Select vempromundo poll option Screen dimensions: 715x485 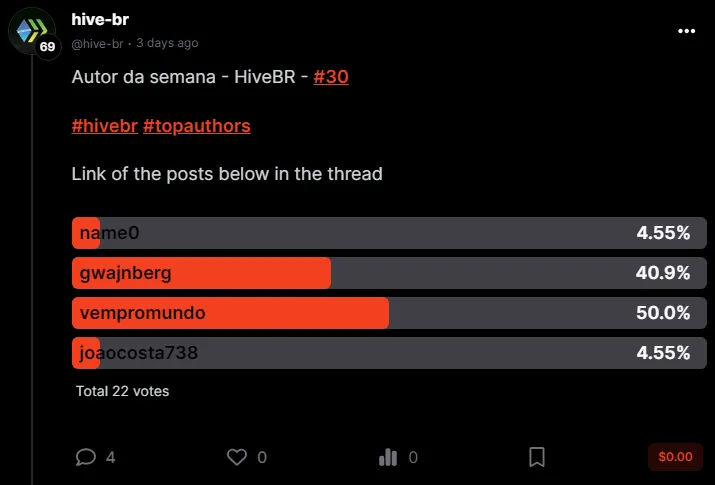pos(389,313)
